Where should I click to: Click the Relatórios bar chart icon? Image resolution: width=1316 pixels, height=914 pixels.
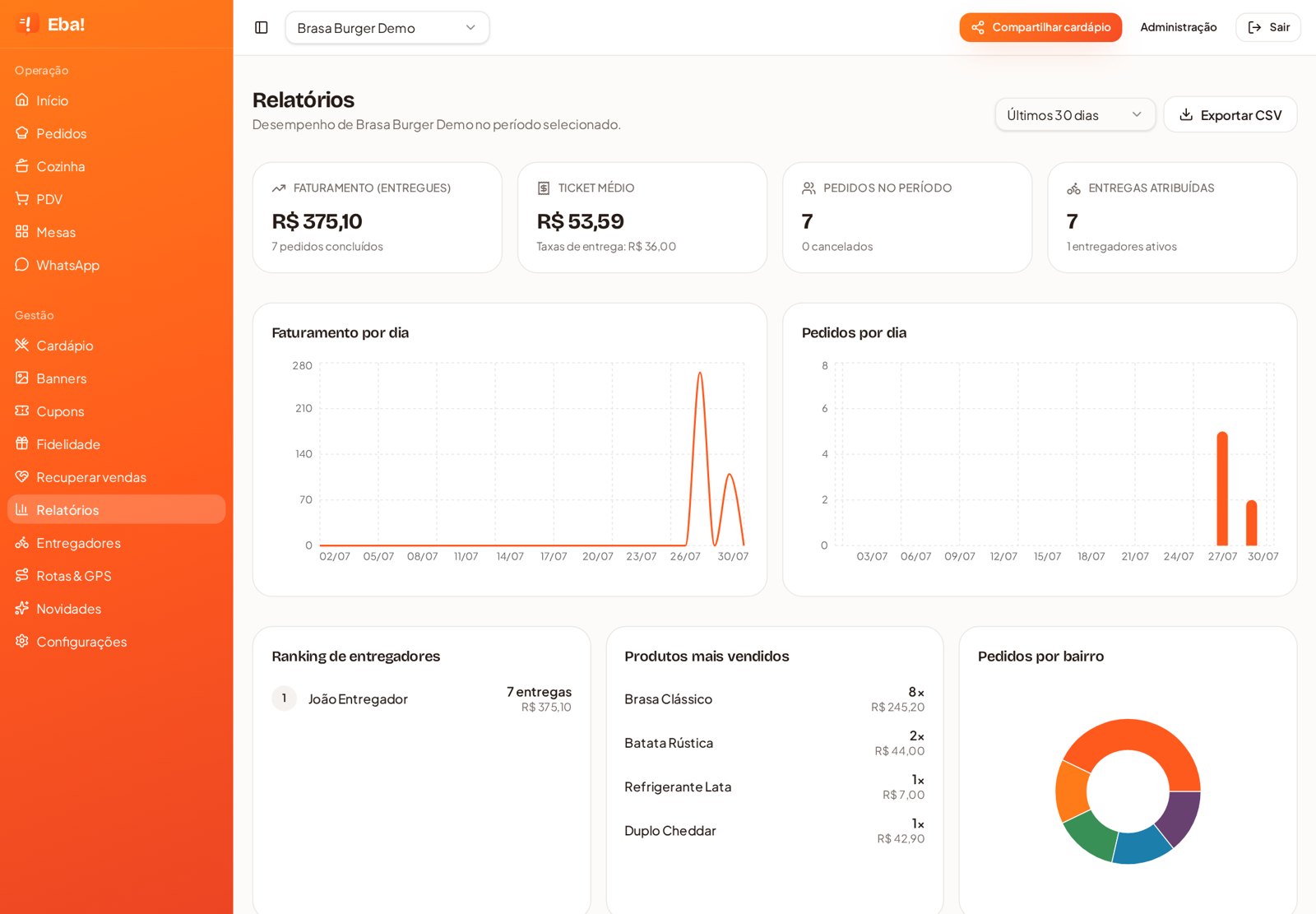22,509
